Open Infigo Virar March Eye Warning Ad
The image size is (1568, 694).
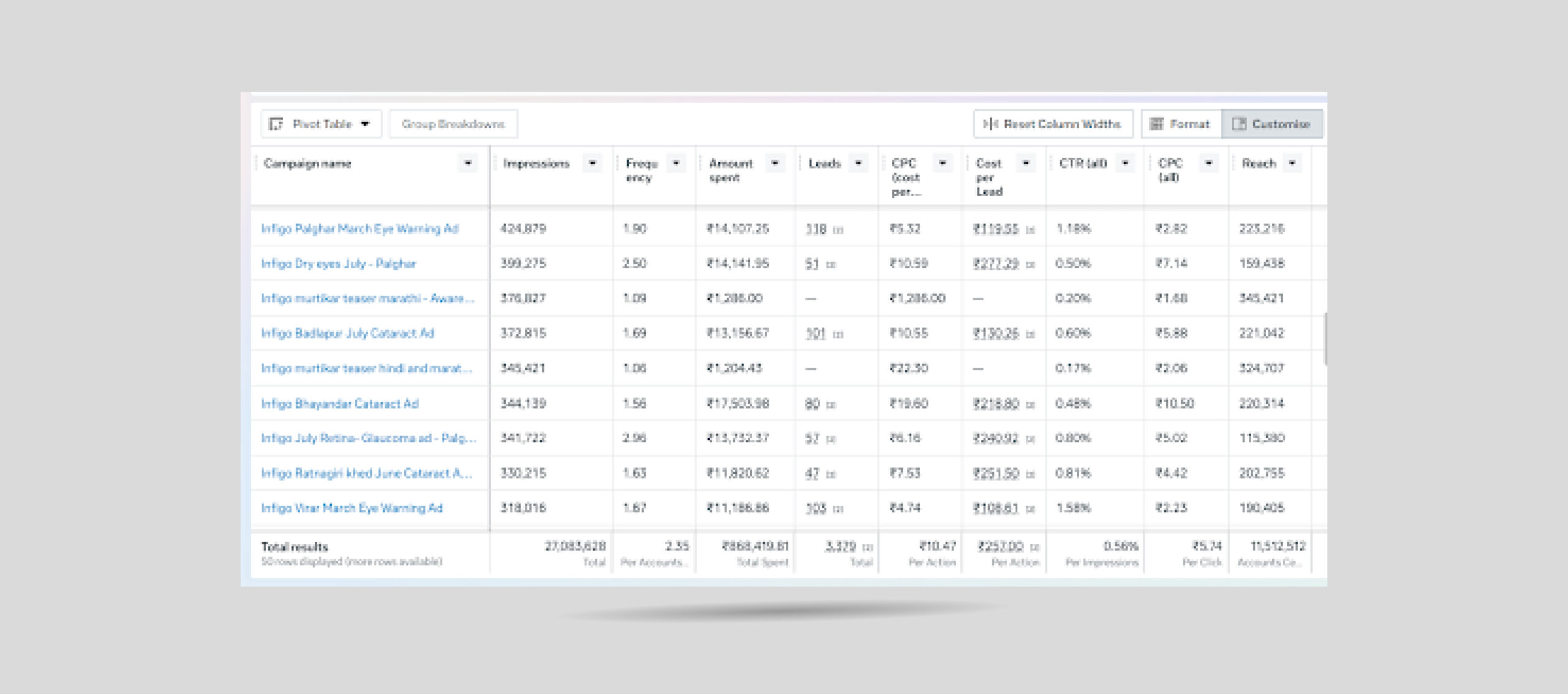[x=352, y=508]
